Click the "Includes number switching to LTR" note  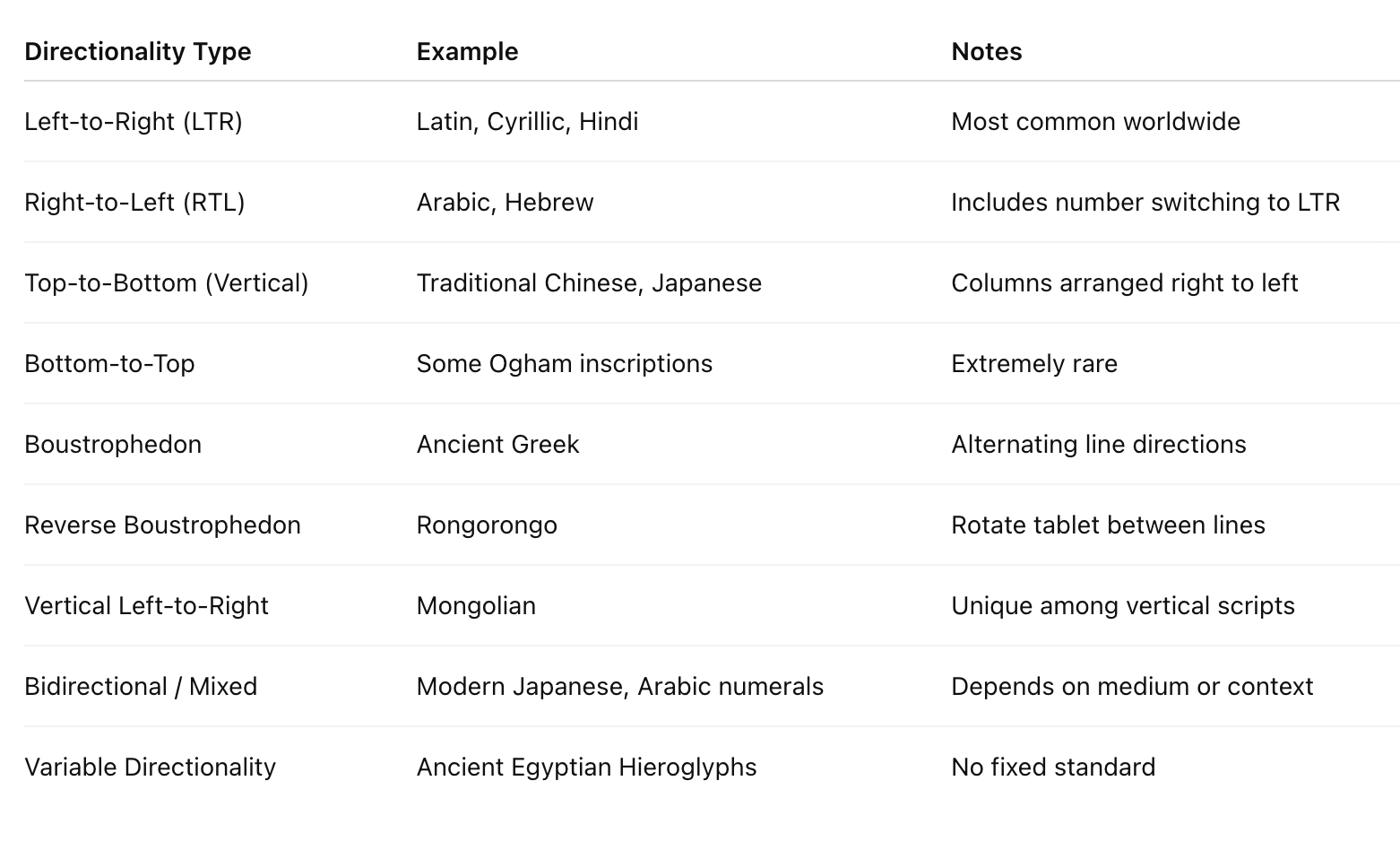tap(1145, 203)
